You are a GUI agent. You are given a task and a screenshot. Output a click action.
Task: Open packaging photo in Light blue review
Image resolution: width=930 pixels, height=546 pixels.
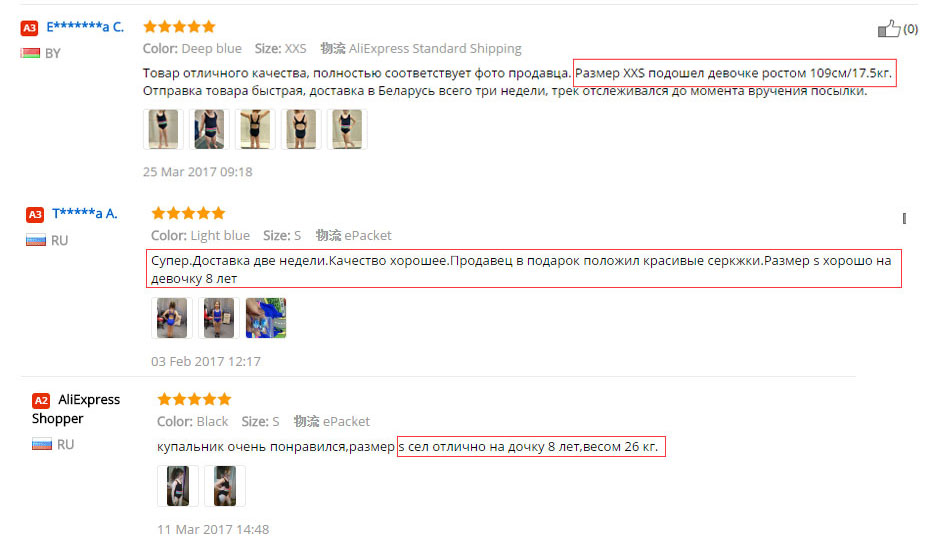(x=266, y=318)
